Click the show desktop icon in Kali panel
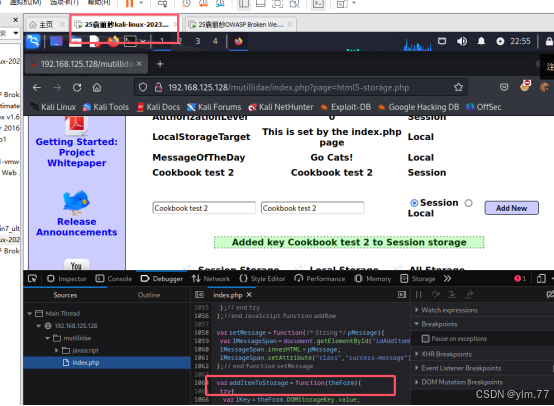Viewport: 554px width, 406px height. coord(56,41)
